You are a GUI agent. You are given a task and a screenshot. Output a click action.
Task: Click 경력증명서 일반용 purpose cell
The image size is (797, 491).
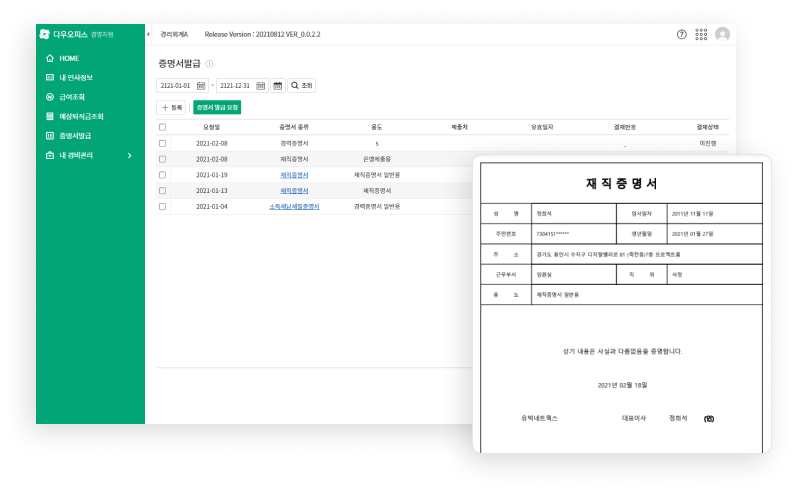click(x=377, y=206)
